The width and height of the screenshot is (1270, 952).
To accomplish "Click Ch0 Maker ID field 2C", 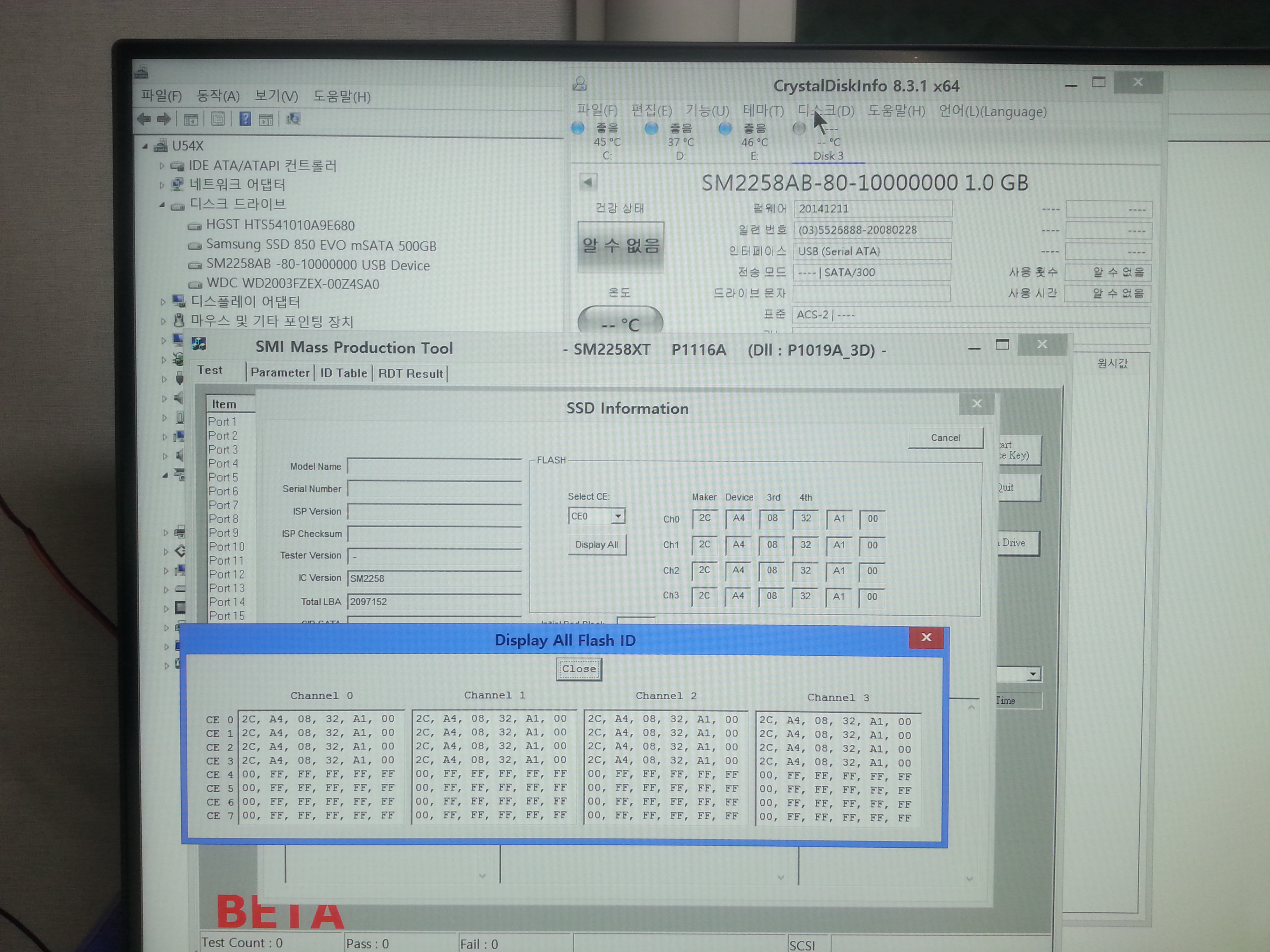I will [705, 518].
